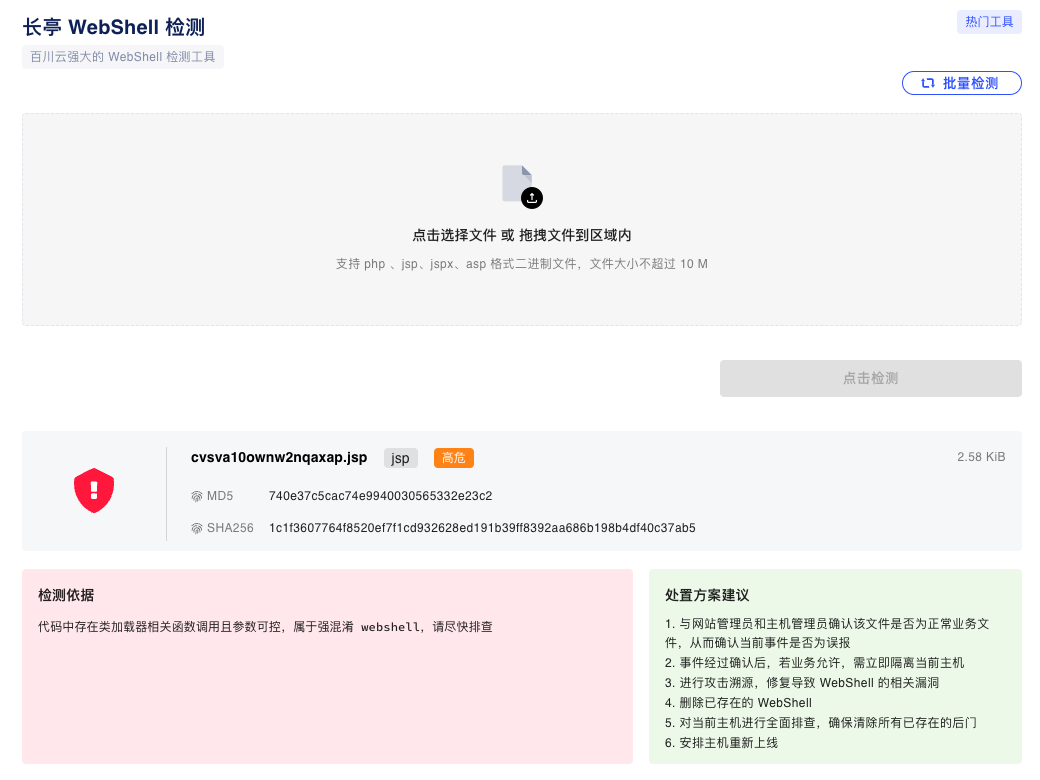Click the 删除已存在的 WebShell suggestion item
The image size is (1040, 780).
click(738, 702)
